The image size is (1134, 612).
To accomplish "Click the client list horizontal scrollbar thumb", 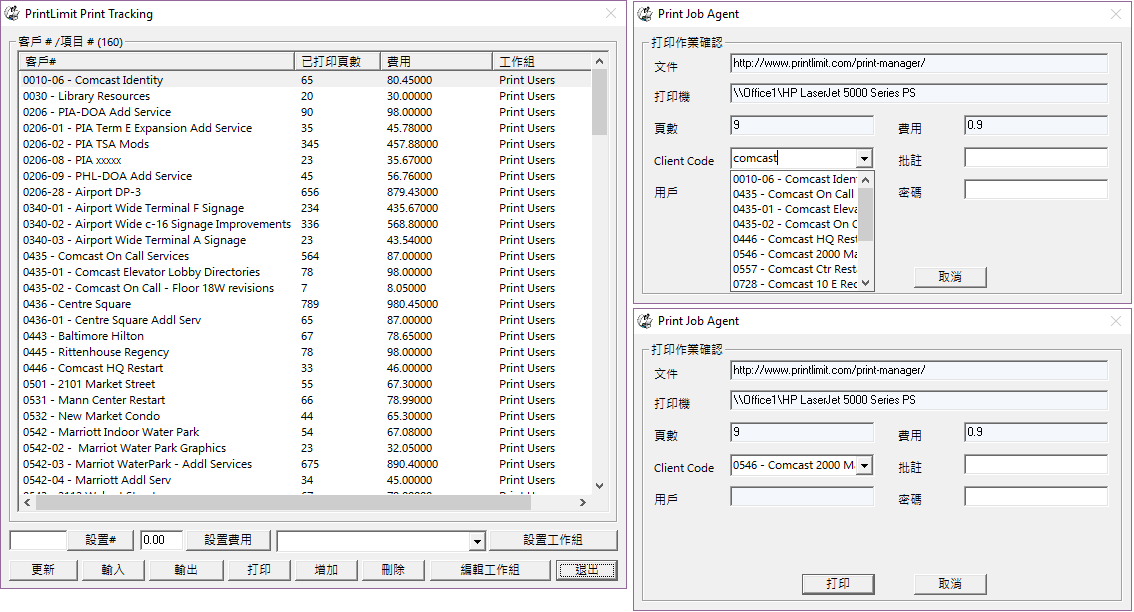I will point(284,502).
